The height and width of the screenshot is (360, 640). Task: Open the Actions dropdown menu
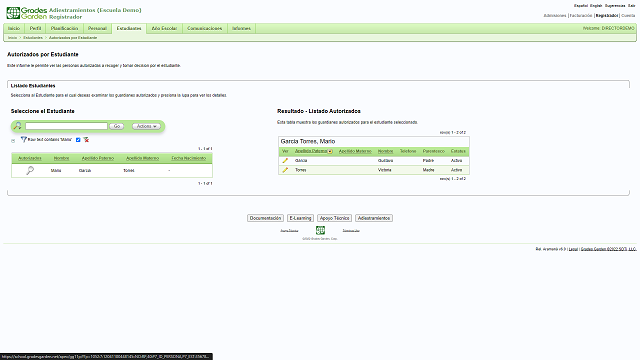click(146, 126)
